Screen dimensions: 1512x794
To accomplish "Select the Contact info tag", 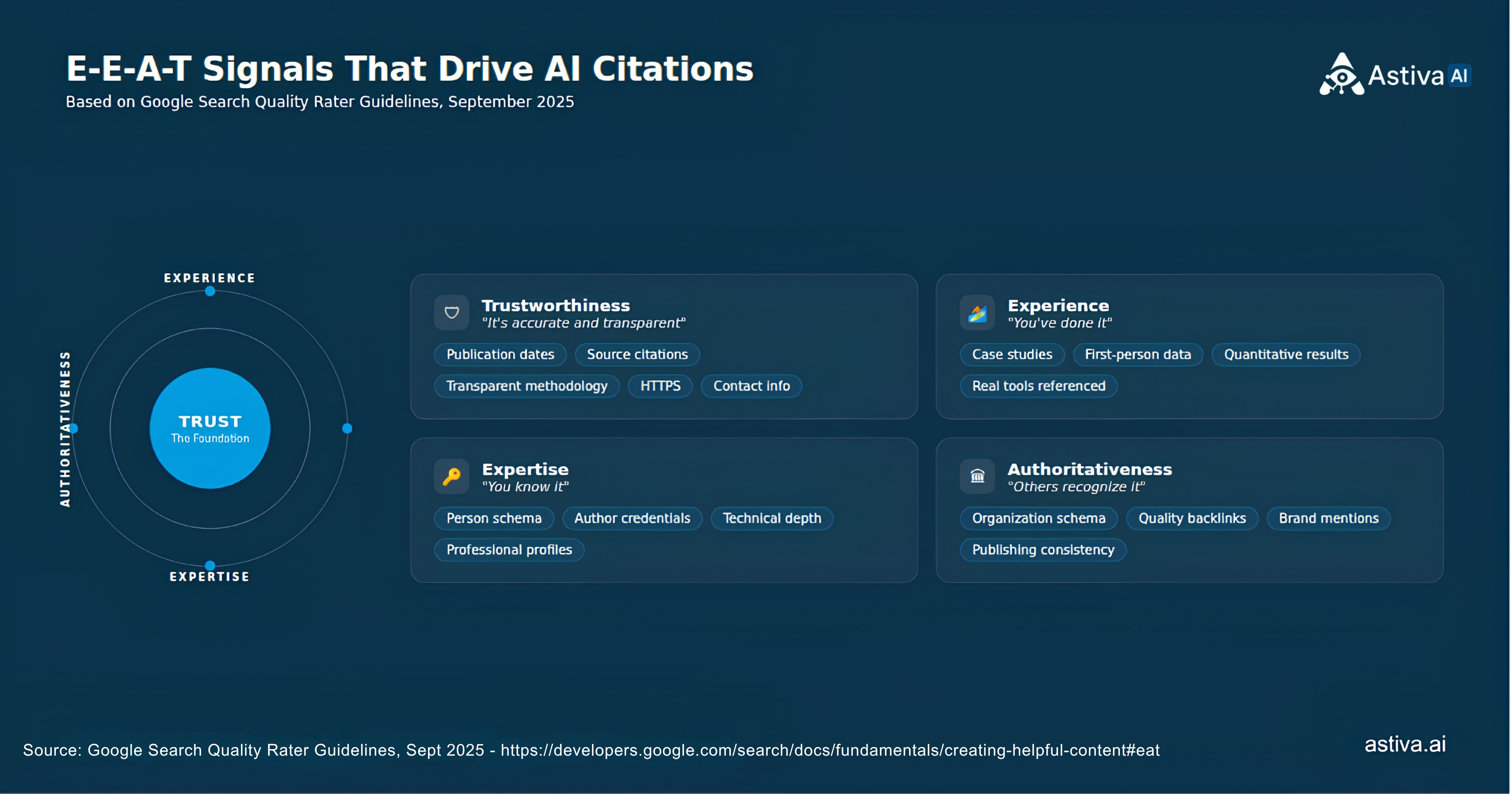I will (751, 387).
